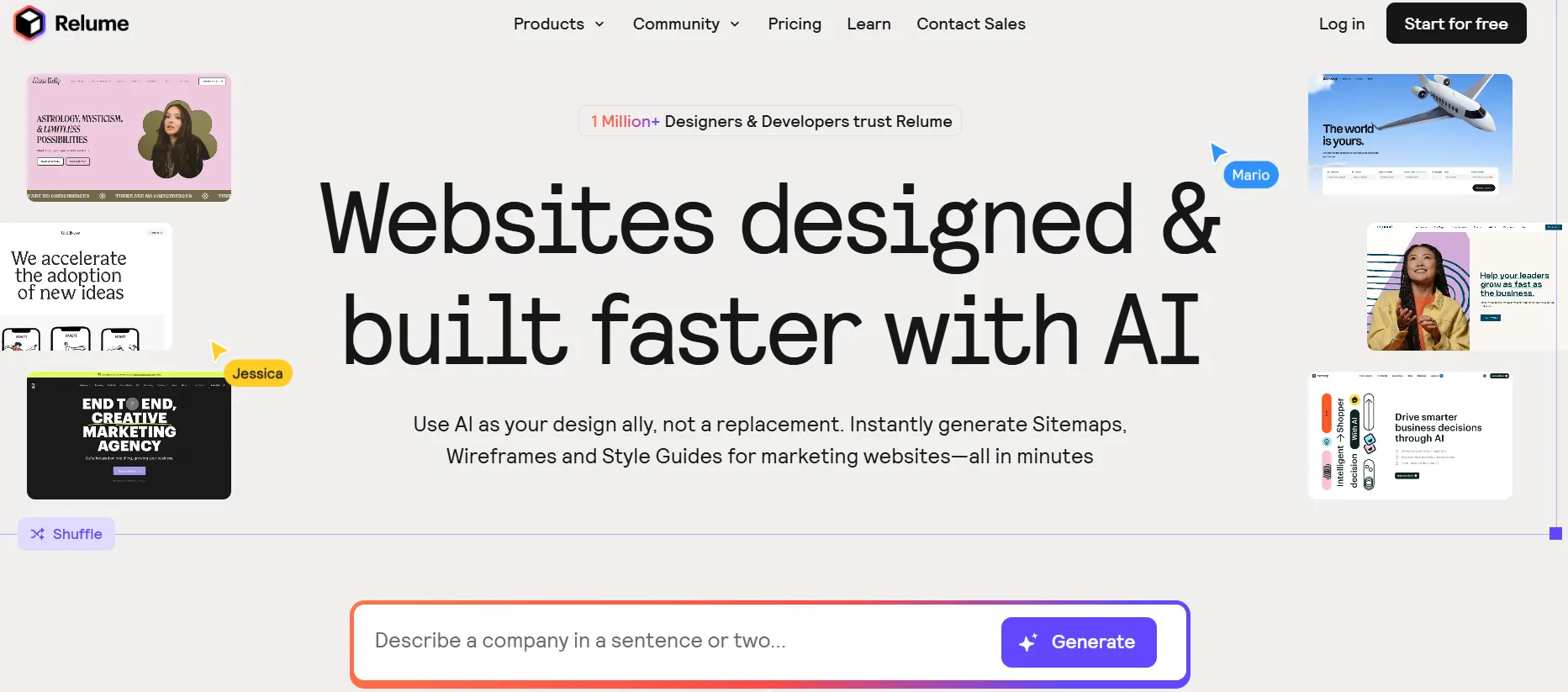
Task: Click the Log in link
Action: pos(1341,24)
